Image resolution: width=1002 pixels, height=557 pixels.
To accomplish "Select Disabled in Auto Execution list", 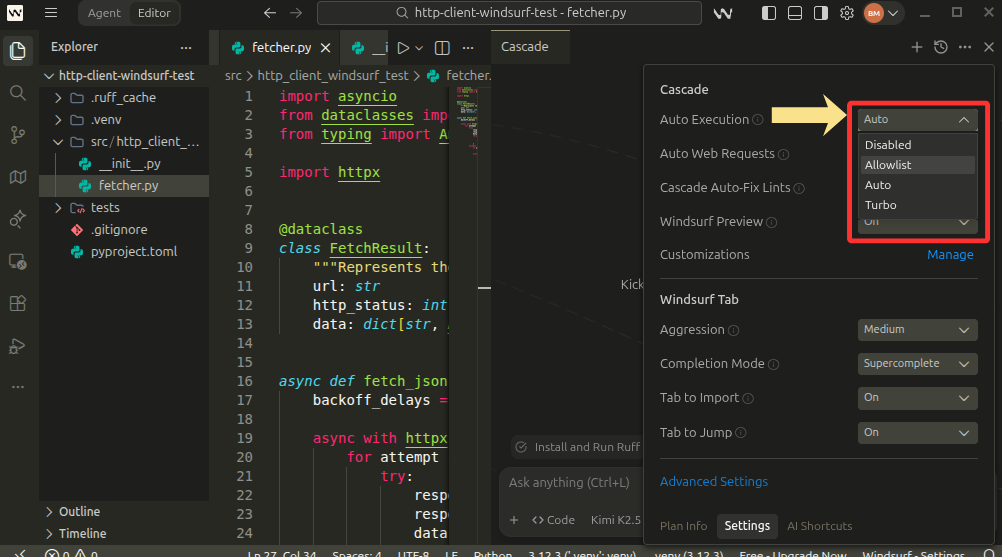I will click(918, 145).
